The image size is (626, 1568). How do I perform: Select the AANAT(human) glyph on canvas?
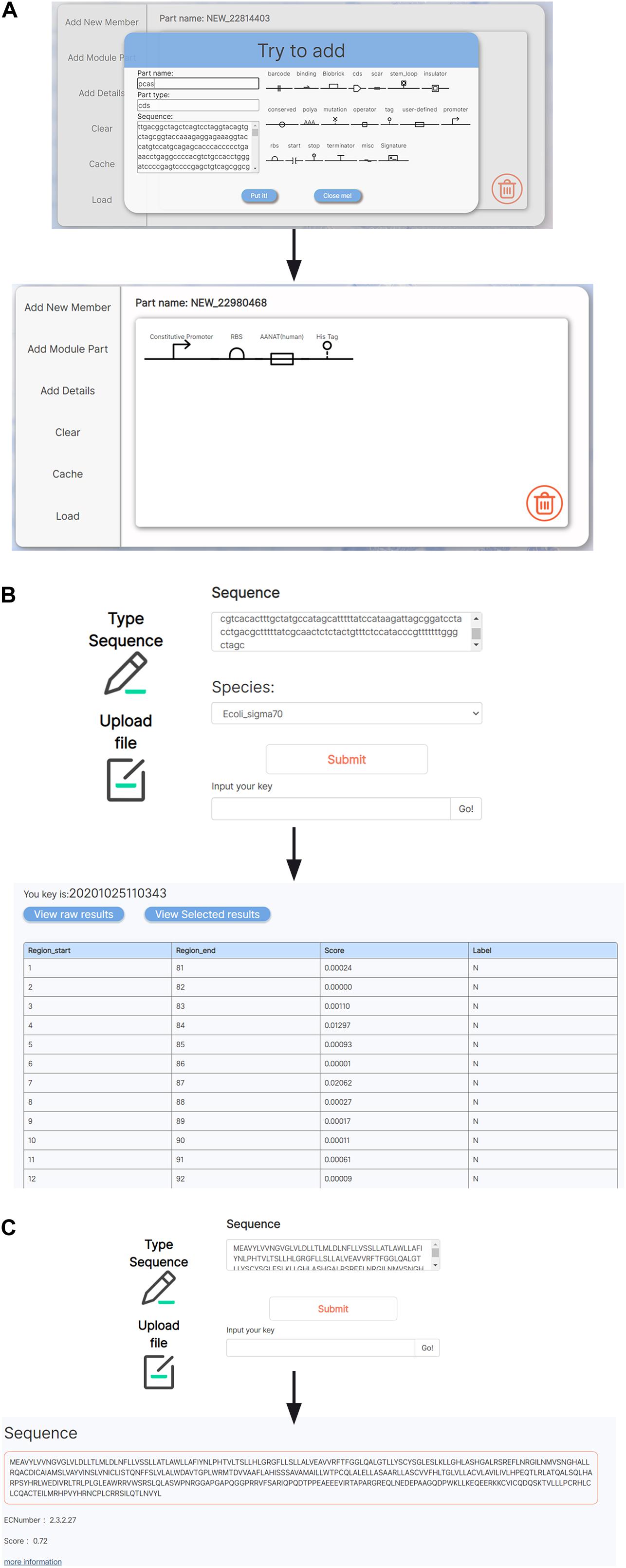(x=282, y=359)
